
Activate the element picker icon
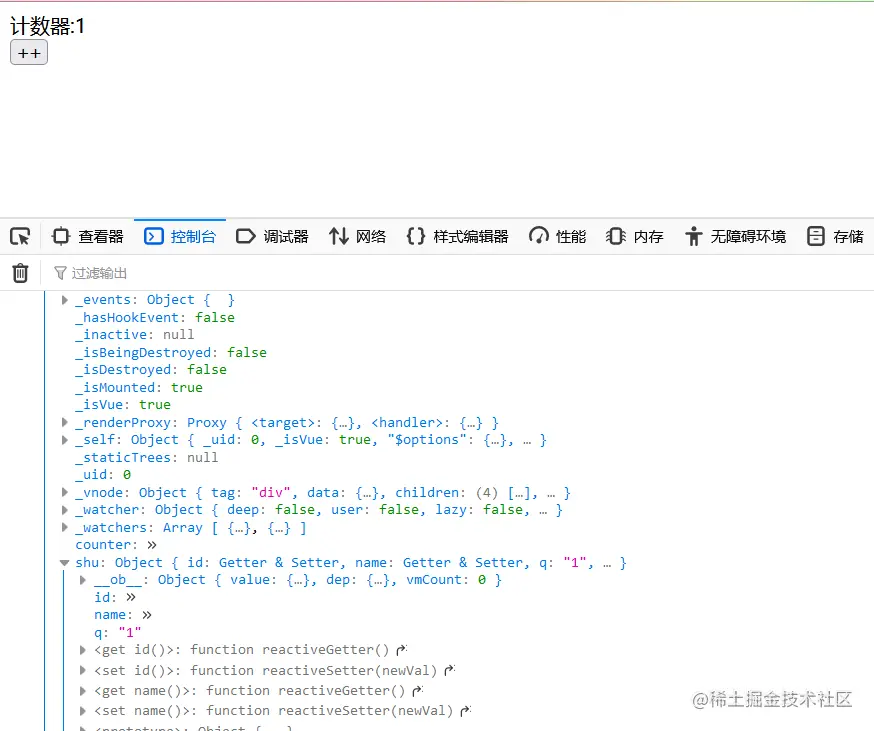click(x=20, y=237)
